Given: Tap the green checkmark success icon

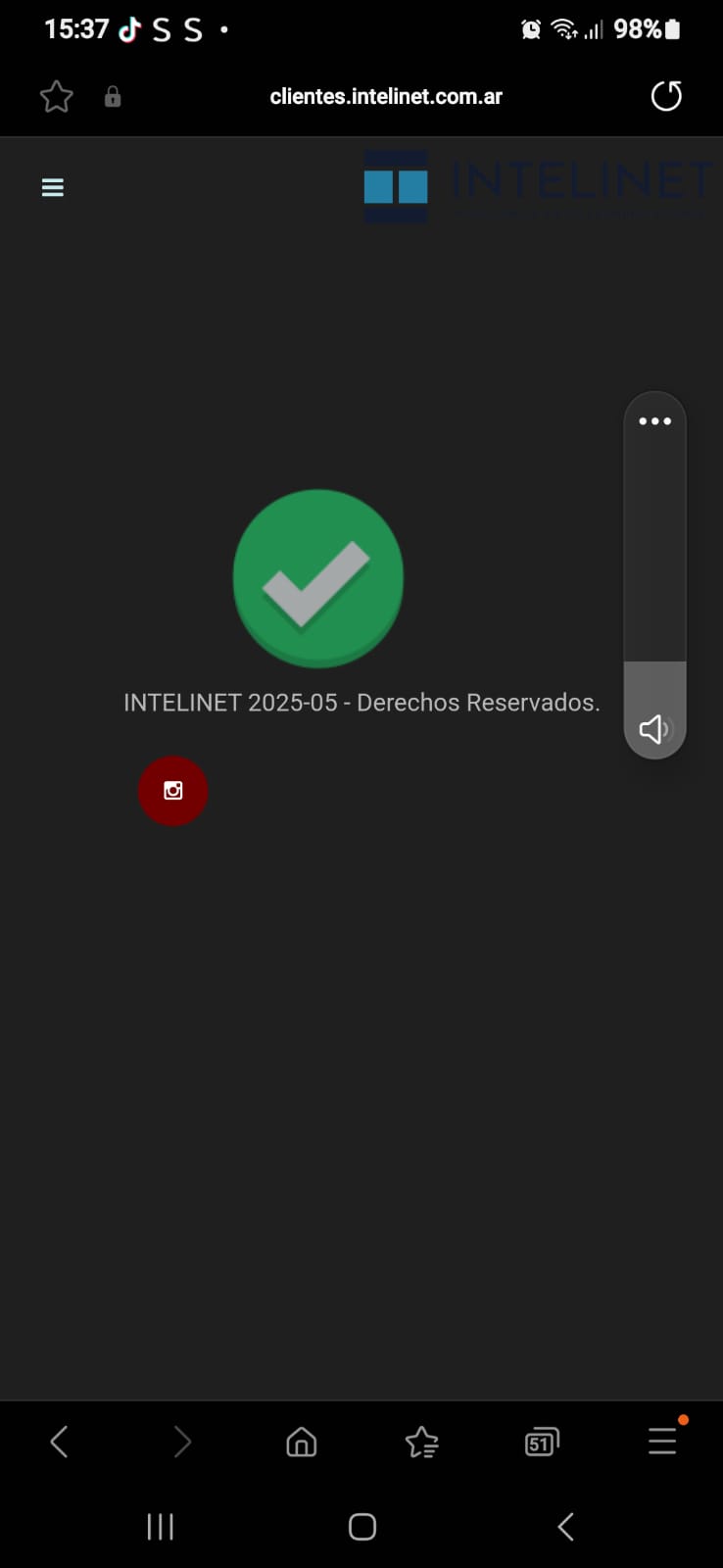Looking at the screenshot, I should 318,578.
